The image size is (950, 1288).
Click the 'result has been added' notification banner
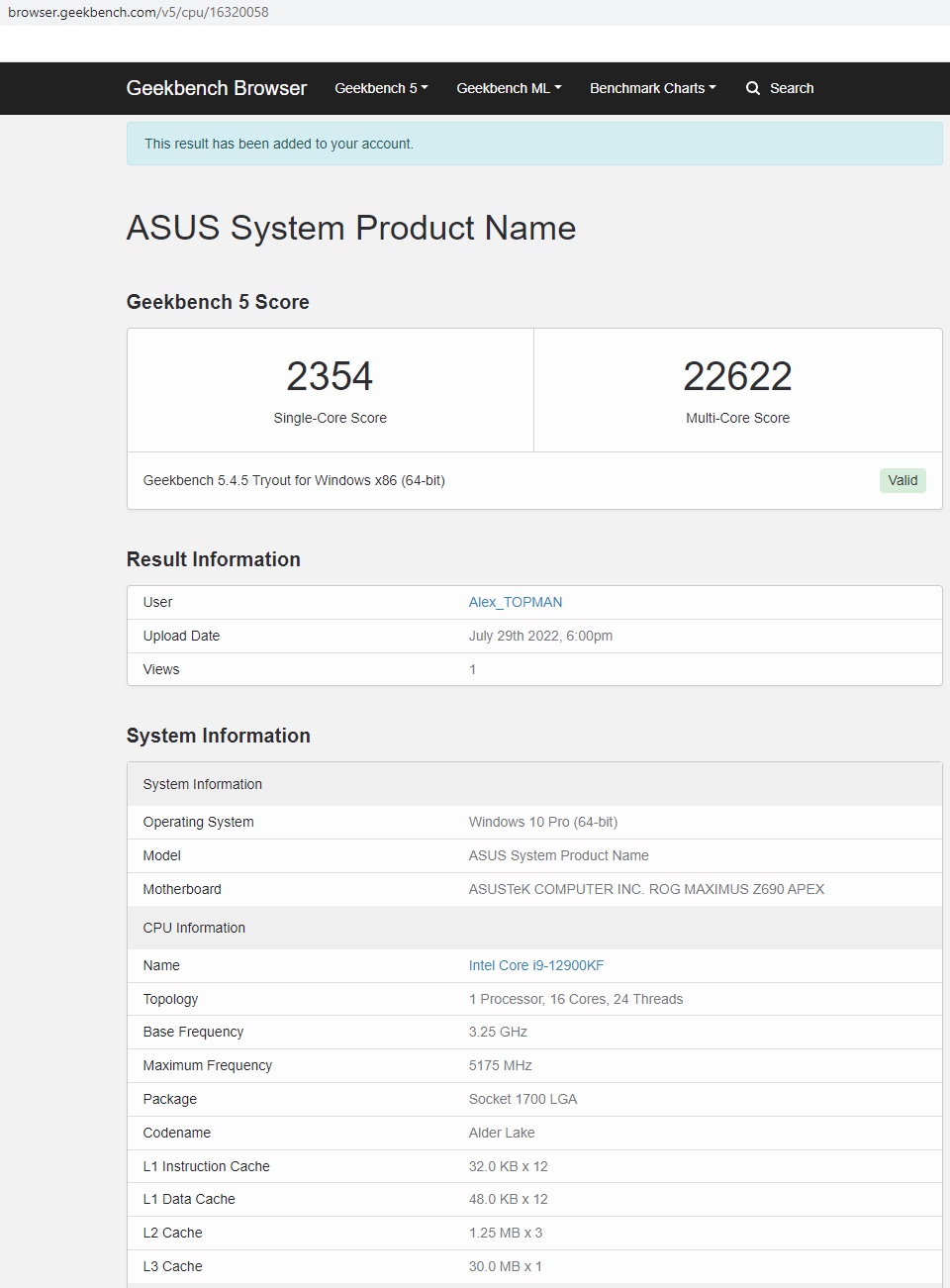534,144
